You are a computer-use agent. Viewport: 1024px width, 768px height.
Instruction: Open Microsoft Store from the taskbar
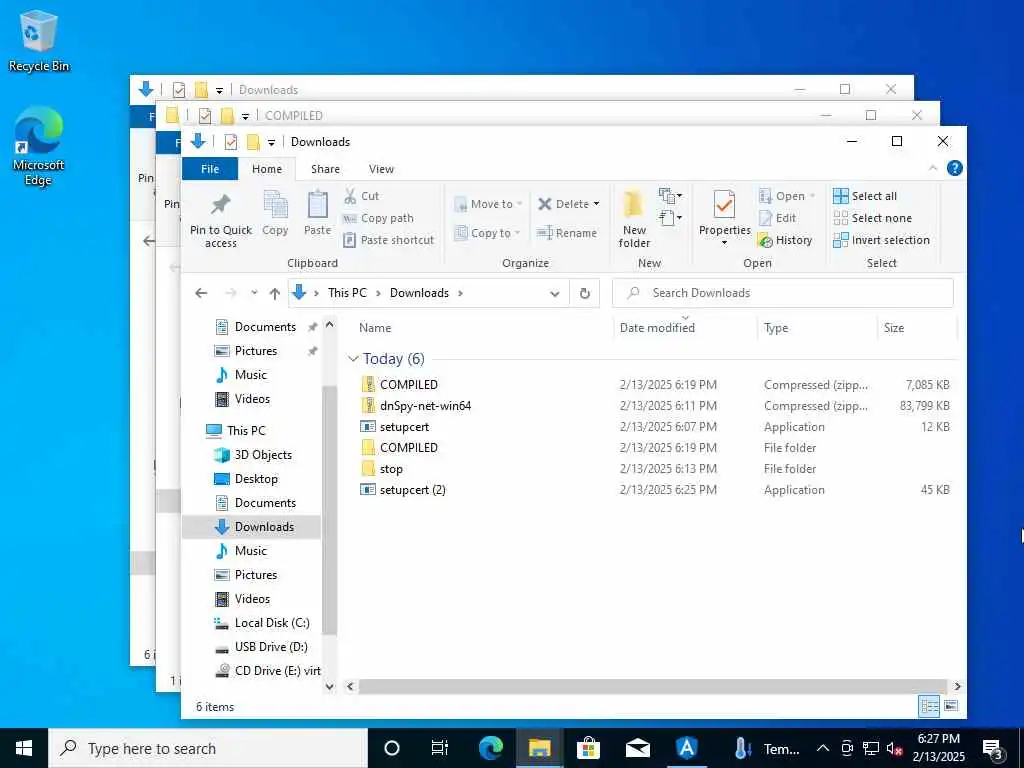tap(588, 748)
